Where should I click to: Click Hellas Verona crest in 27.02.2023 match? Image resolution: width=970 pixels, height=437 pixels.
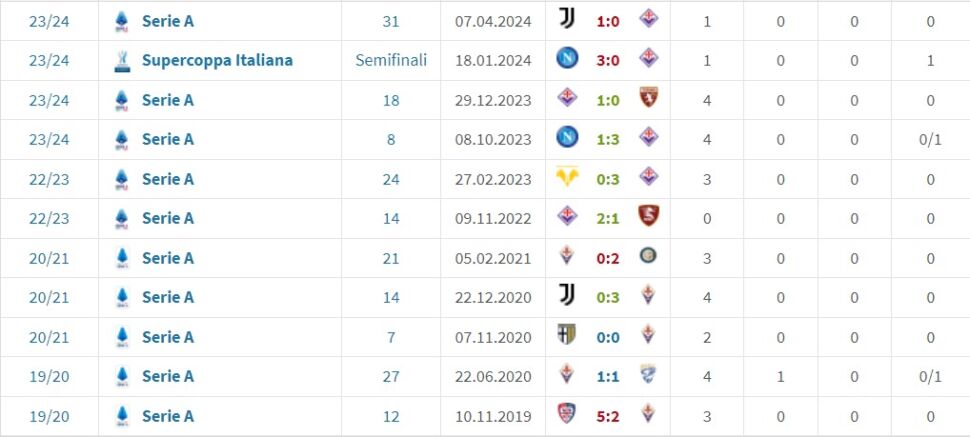567,178
